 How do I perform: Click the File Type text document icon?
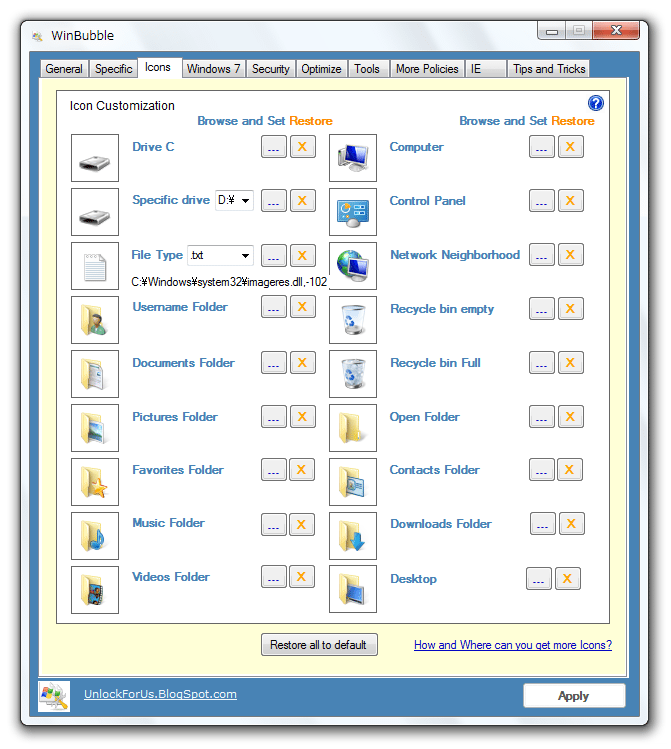(95, 266)
